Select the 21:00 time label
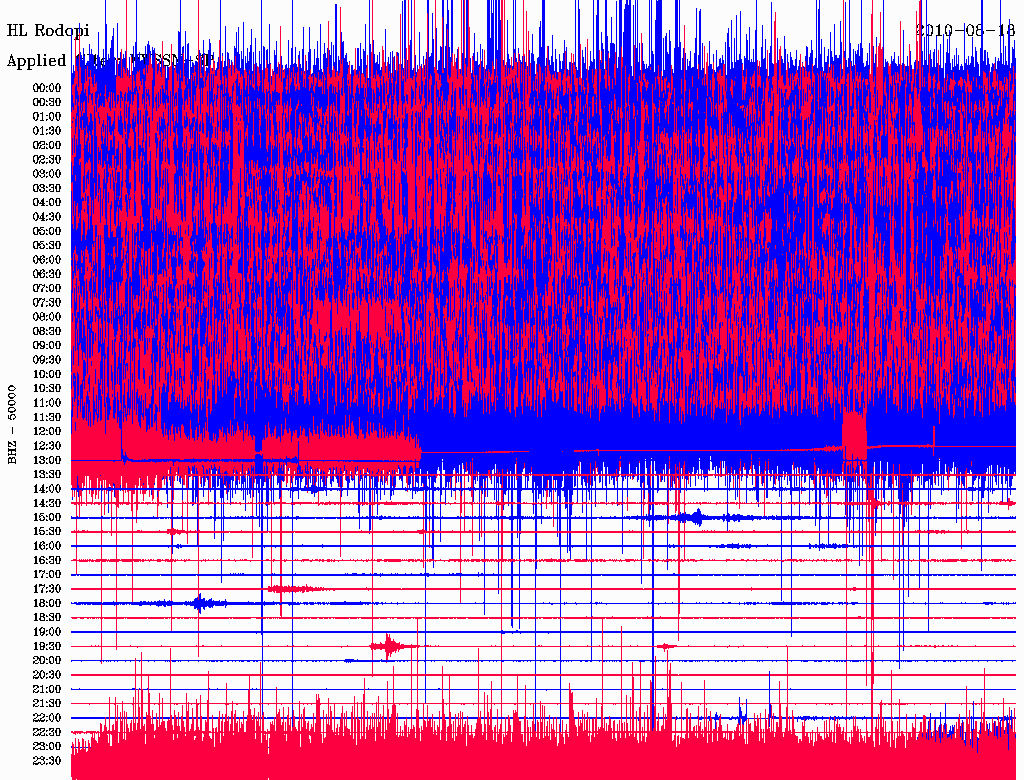Screen dimensions: 1024x780 [x=46, y=690]
